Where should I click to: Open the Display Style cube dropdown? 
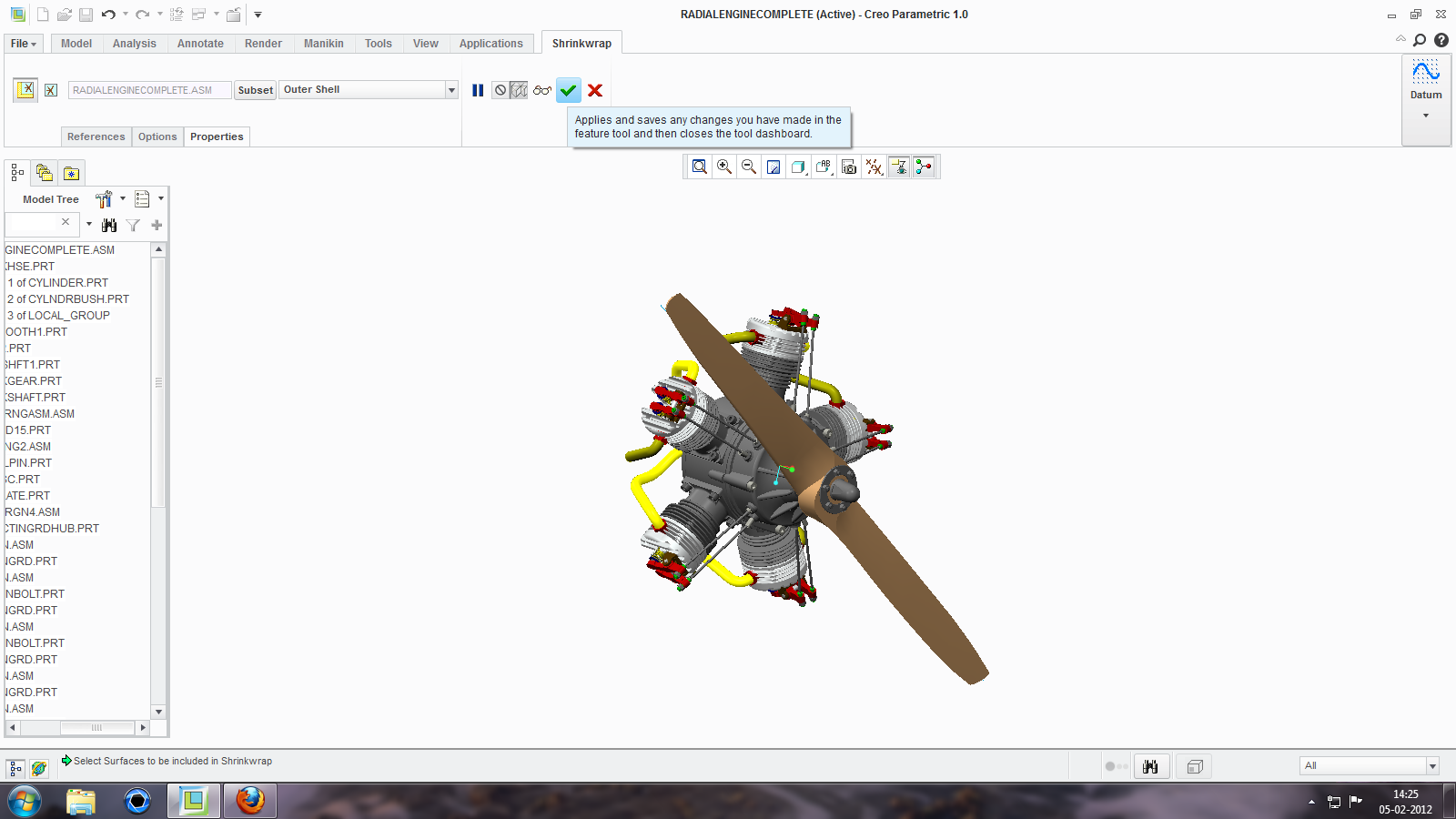pyautogui.click(x=799, y=167)
